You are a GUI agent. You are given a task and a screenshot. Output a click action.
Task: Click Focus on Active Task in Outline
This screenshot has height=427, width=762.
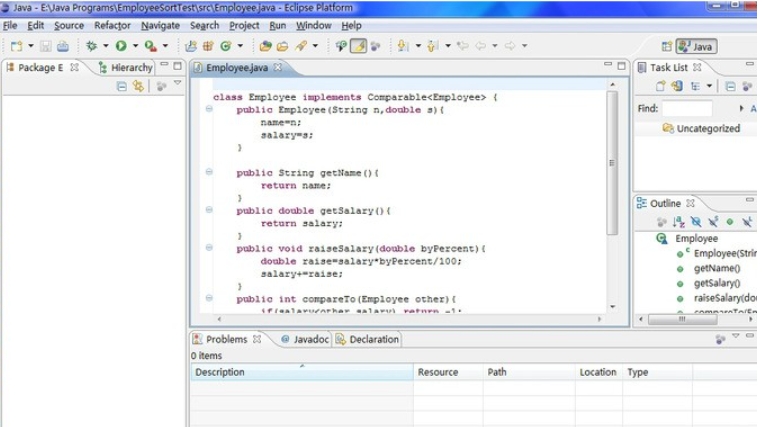(x=661, y=222)
